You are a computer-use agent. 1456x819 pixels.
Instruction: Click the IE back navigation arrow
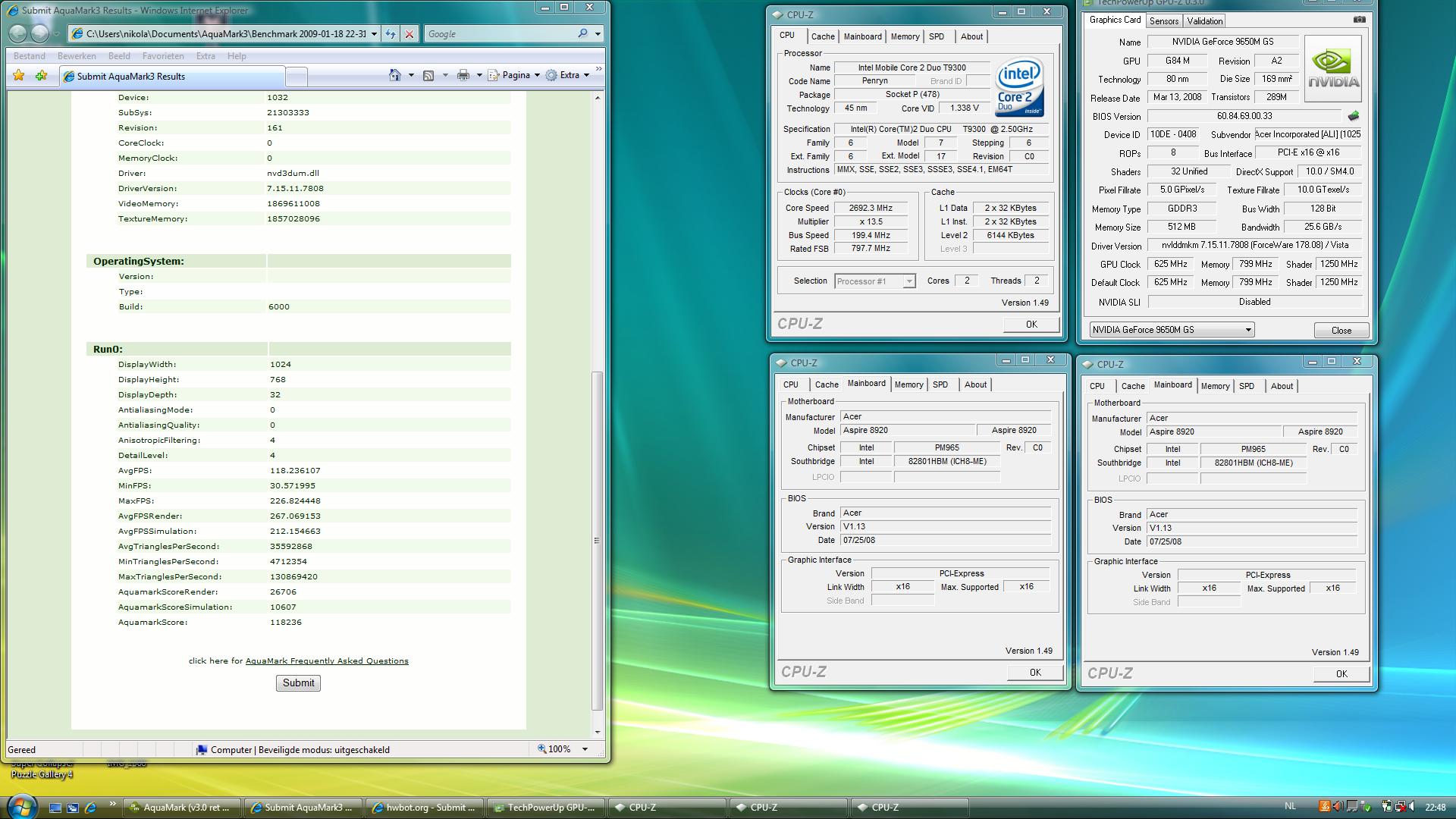[18, 33]
